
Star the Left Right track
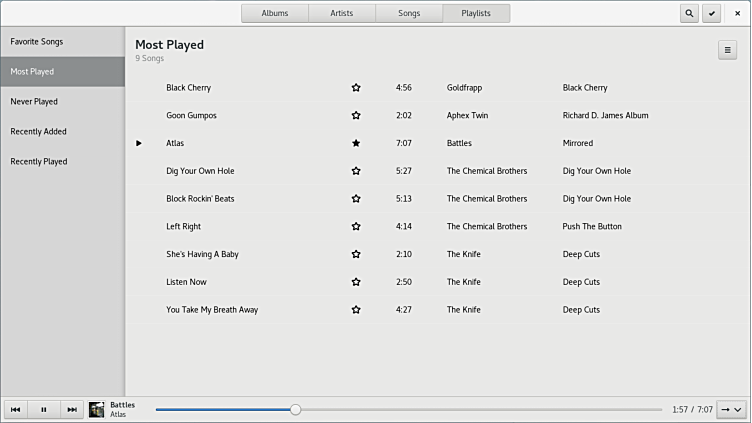tap(356, 227)
